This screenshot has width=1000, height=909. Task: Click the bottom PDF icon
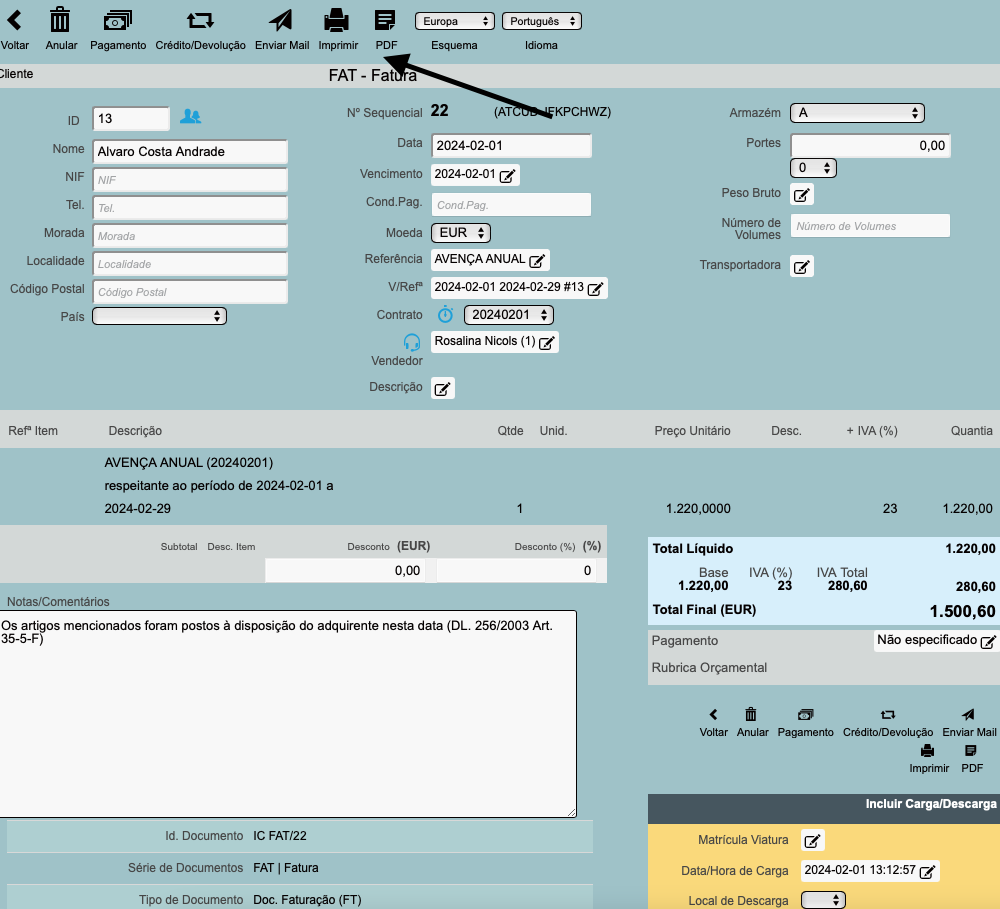(x=971, y=751)
